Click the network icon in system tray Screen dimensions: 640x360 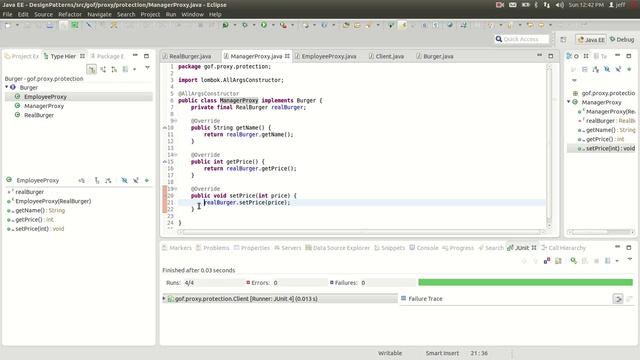point(547,5)
